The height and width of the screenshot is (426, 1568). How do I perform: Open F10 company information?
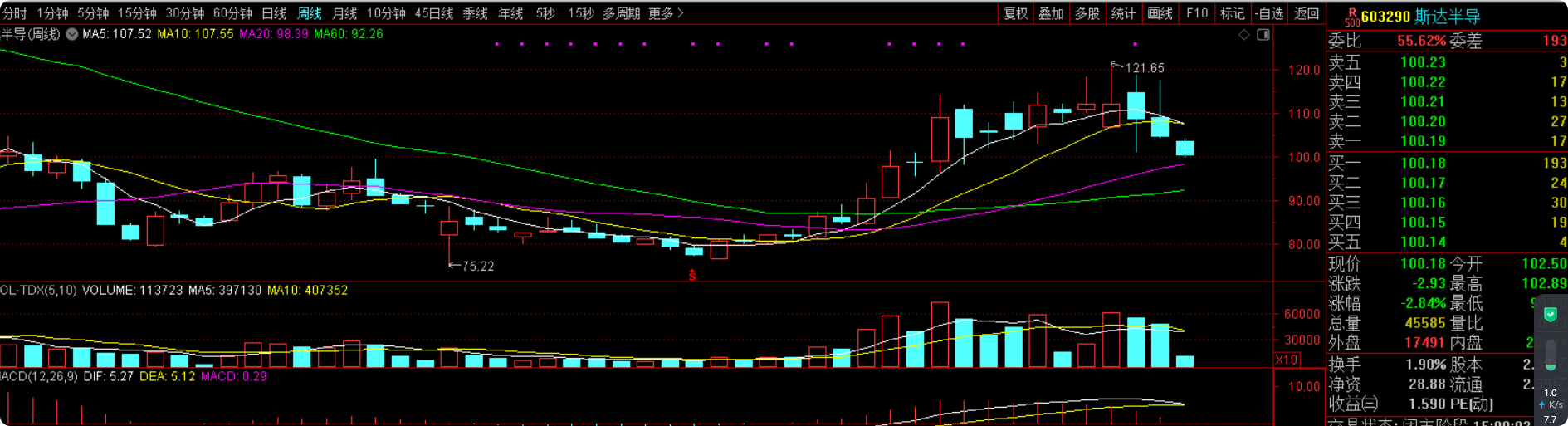[x=1197, y=13]
